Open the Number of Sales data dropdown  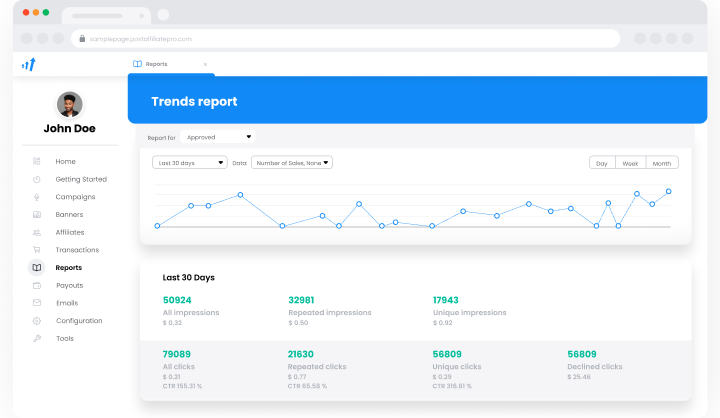point(291,162)
